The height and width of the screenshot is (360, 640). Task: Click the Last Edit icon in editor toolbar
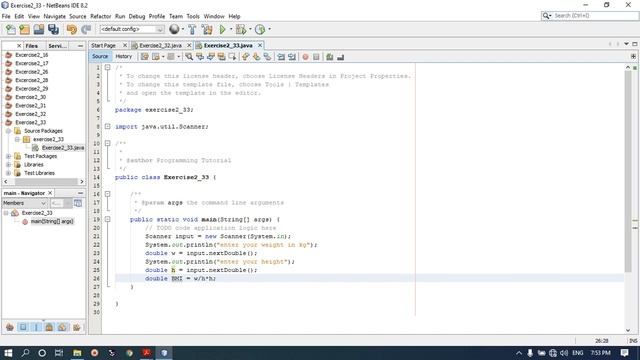(x=144, y=57)
